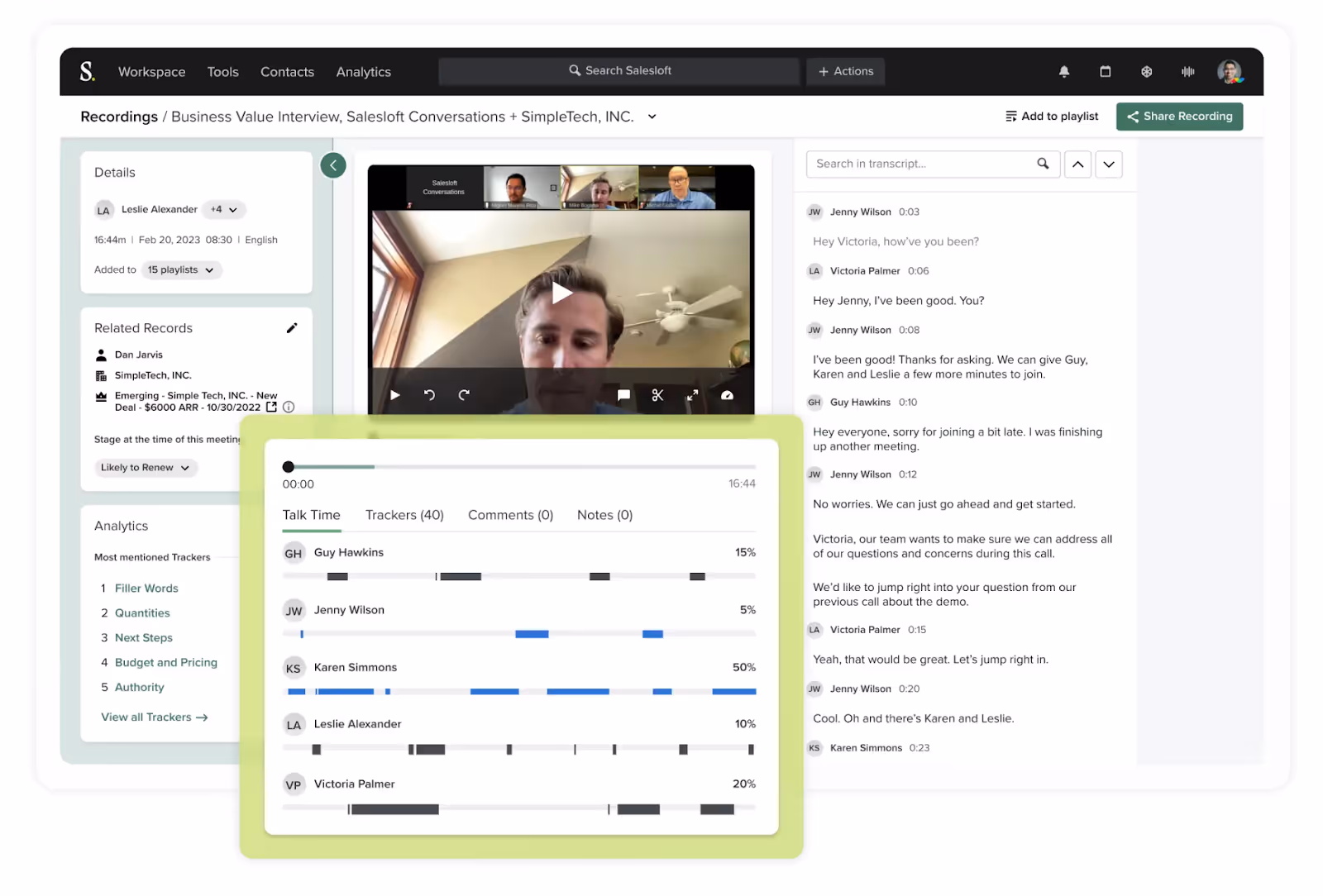This screenshot has width=1323, height=896.
Task: Open the user profile avatar
Action: click(x=1230, y=72)
